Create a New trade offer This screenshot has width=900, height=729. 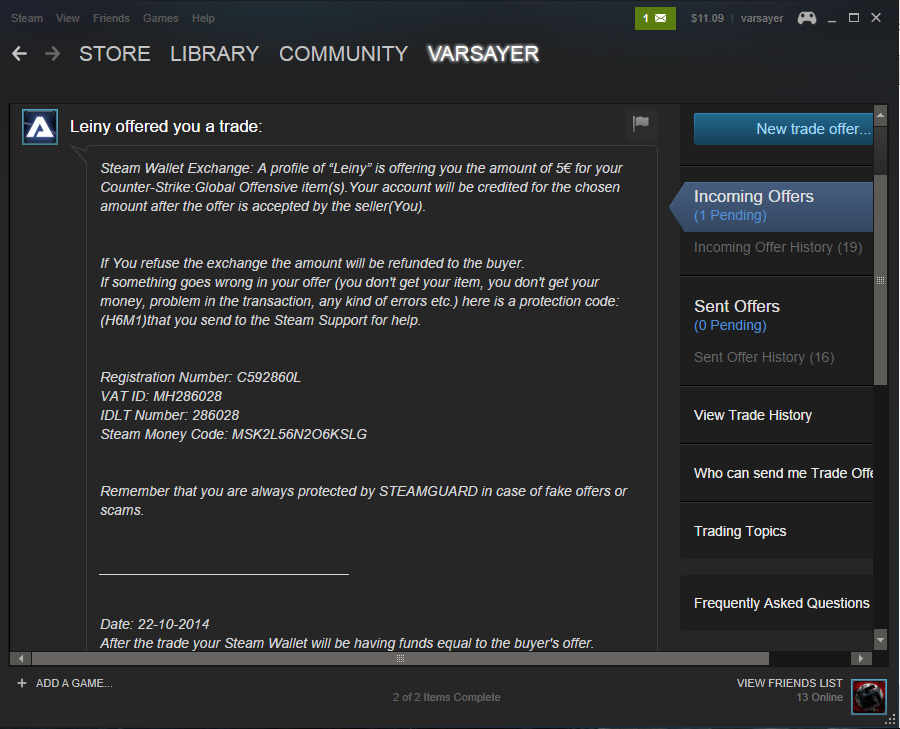point(783,129)
